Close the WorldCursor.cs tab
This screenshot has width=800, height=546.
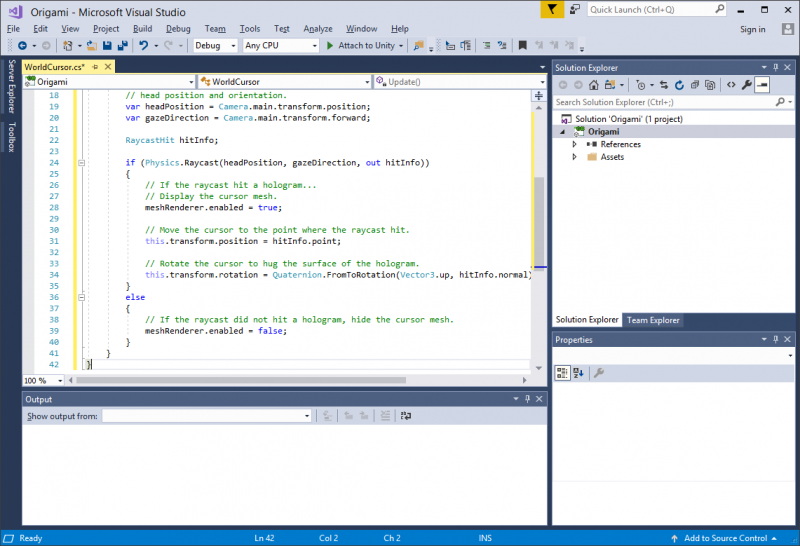coord(108,67)
